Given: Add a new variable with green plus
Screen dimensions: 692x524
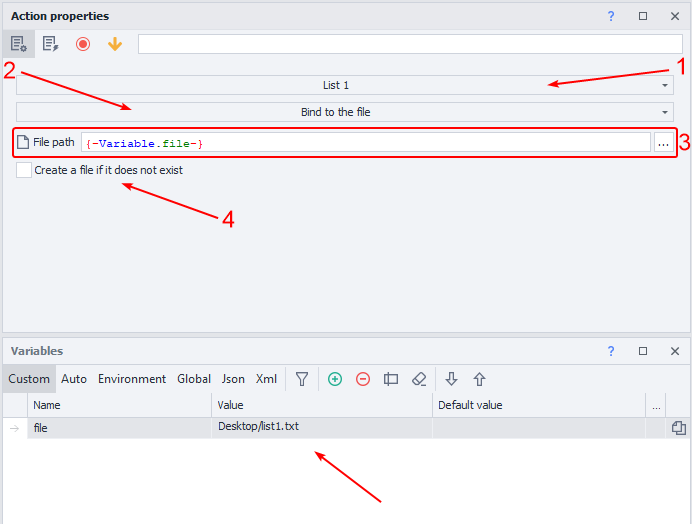Looking at the screenshot, I should (x=335, y=379).
